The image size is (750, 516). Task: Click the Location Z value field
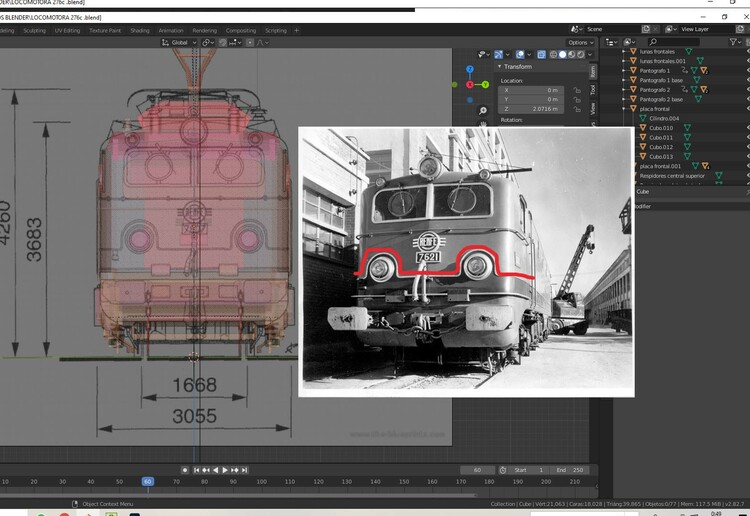[532, 108]
